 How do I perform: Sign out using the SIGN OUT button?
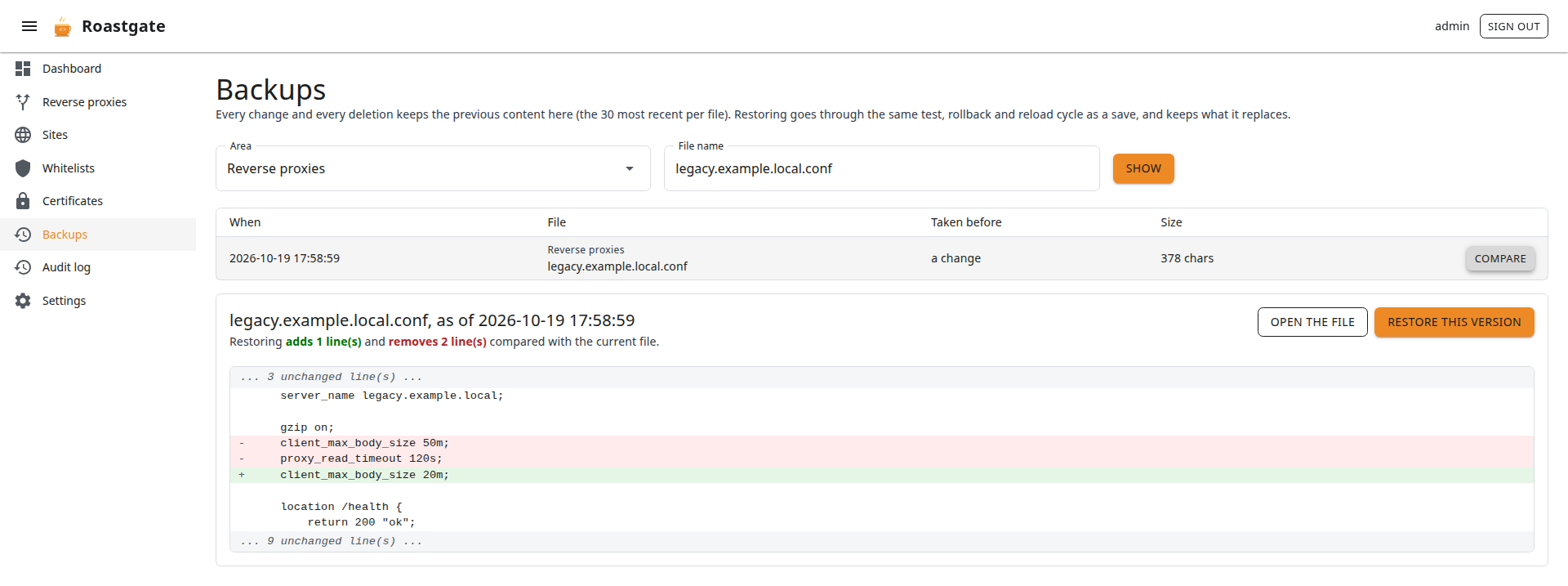[1513, 26]
